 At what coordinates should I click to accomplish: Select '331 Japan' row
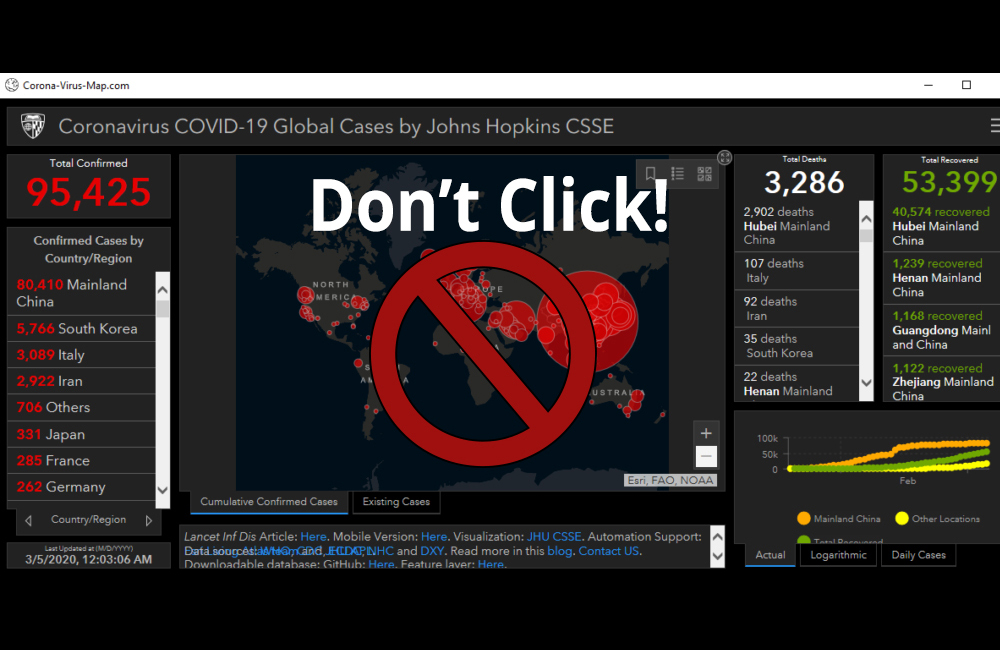[81, 434]
